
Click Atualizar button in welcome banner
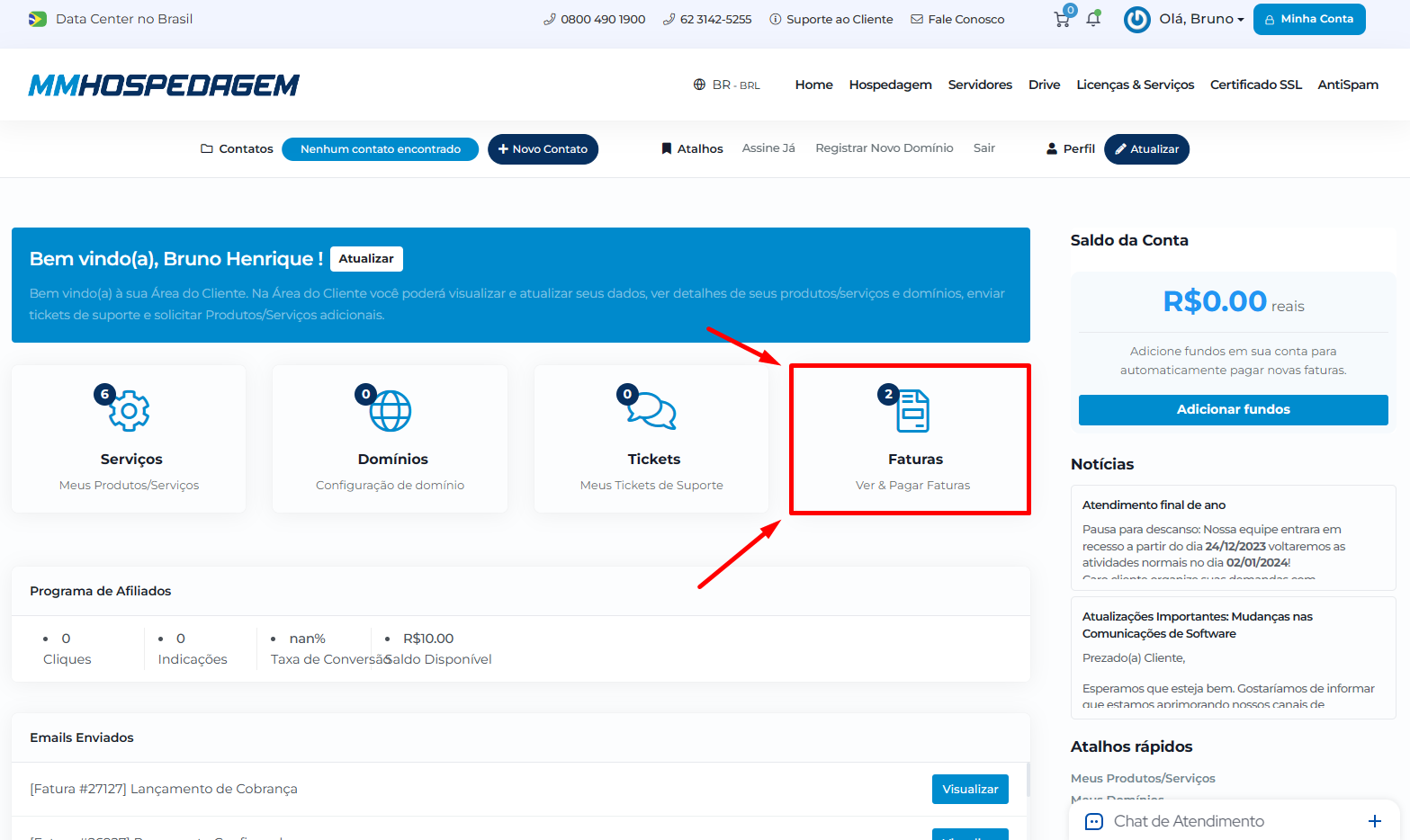point(366,259)
